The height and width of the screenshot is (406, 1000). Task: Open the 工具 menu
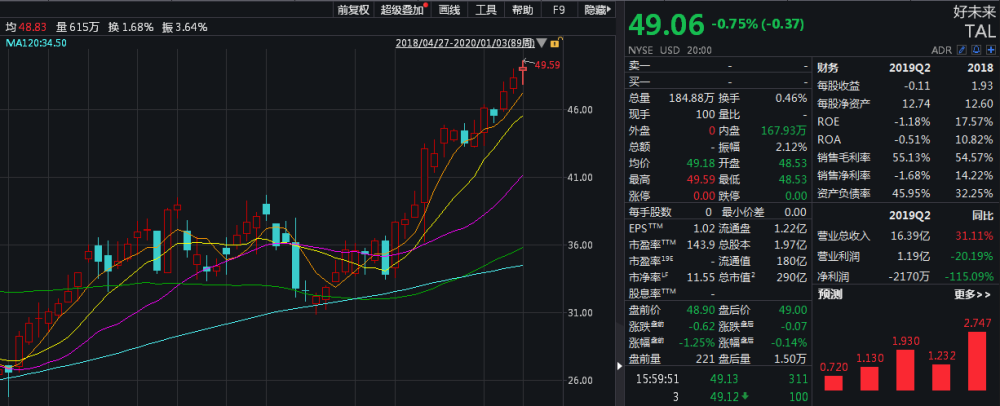(x=486, y=10)
